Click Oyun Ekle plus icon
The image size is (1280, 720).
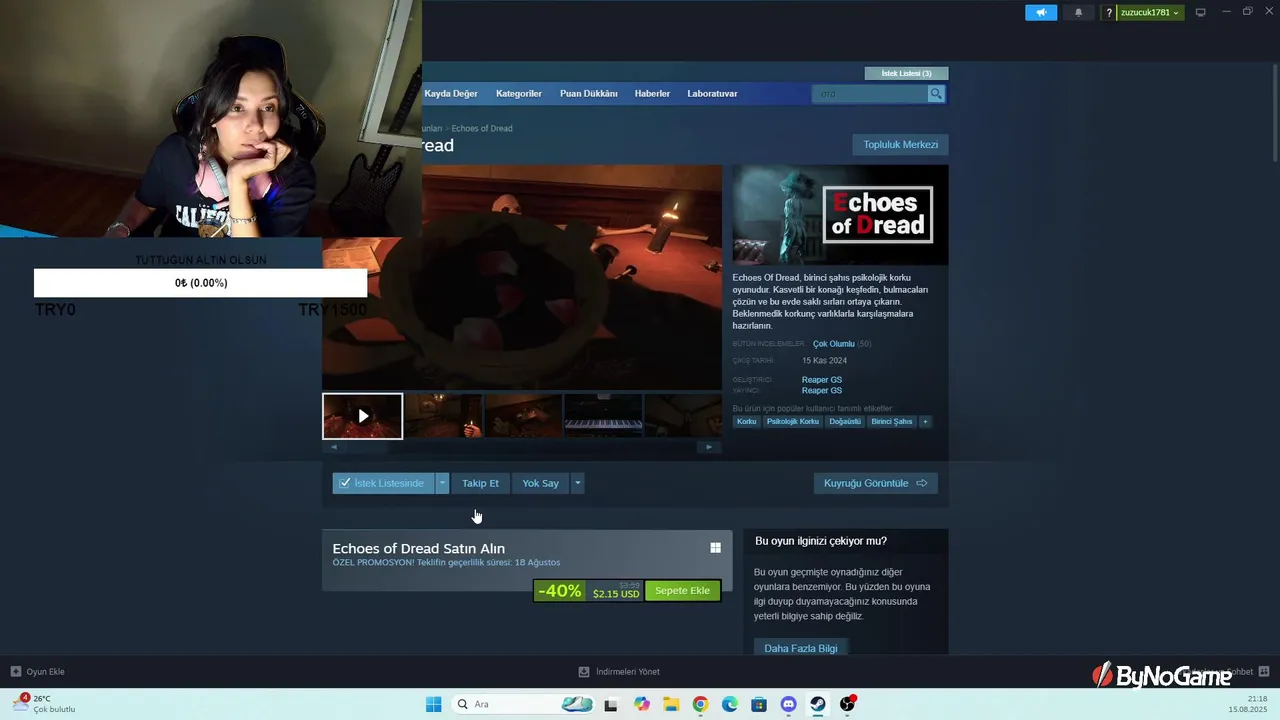click(16, 672)
